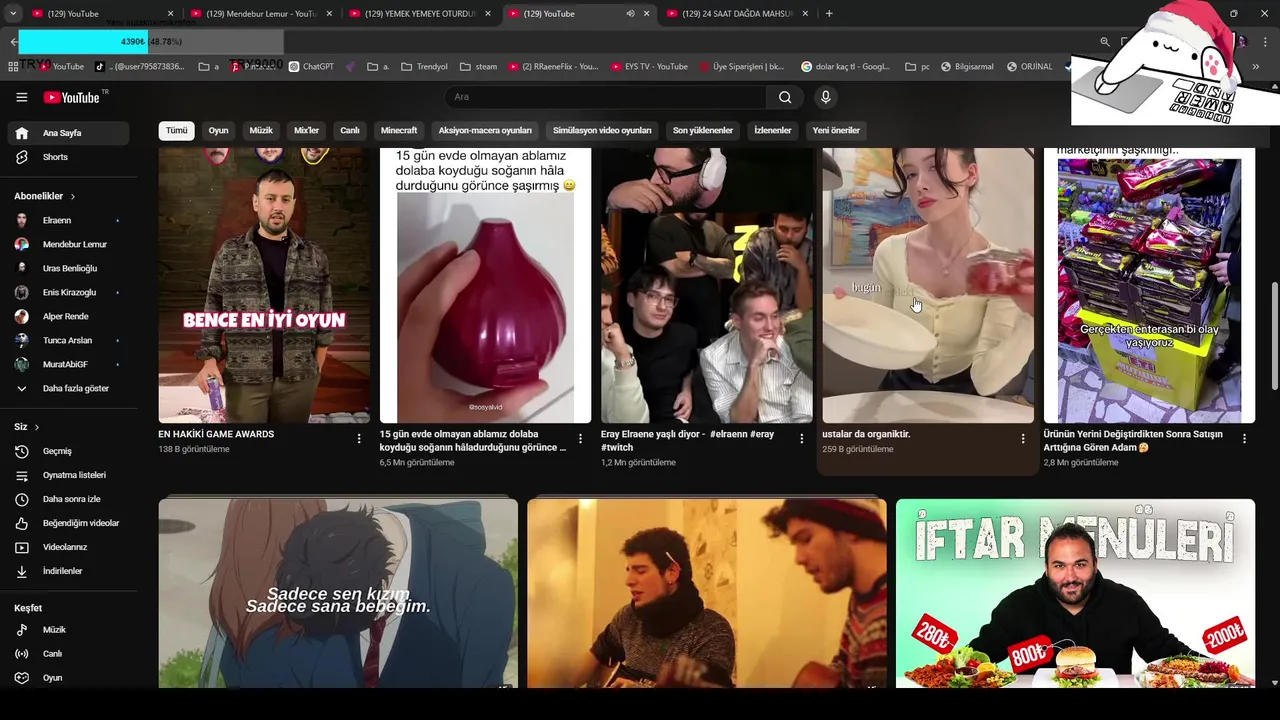The image size is (1280, 720).
Task: Show more bookmarks overflow chevron
Action: click(x=1256, y=67)
